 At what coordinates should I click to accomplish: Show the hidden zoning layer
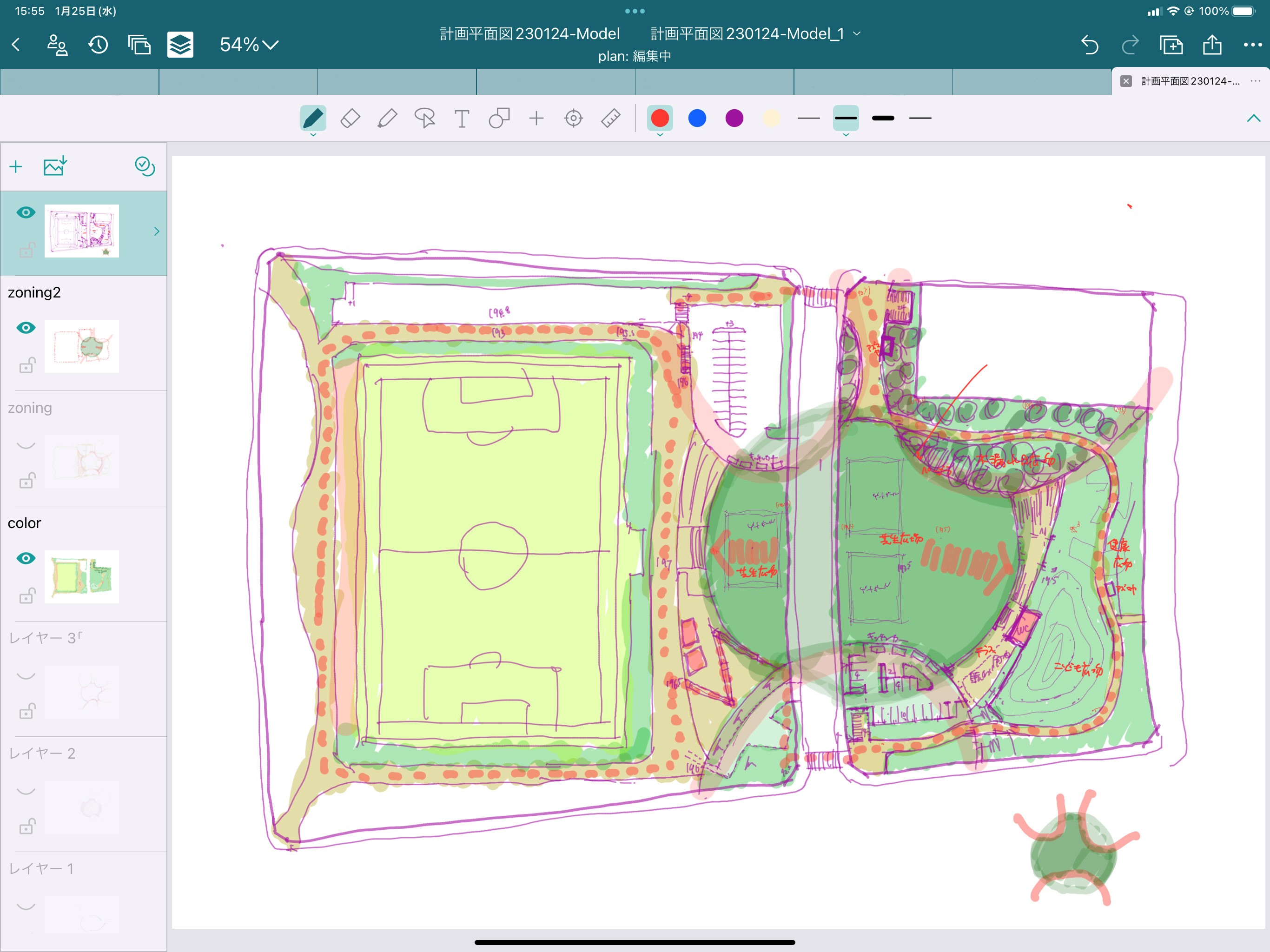click(26, 444)
